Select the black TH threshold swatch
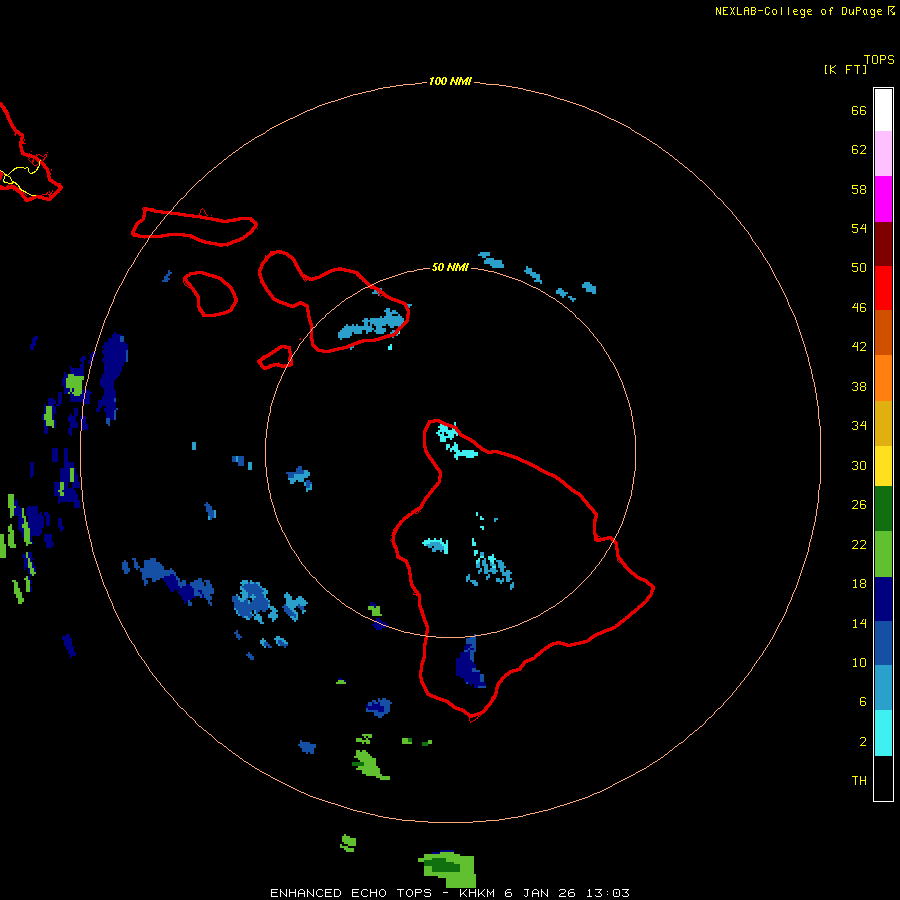The width and height of the screenshot is (900, 900). point(883,778)
